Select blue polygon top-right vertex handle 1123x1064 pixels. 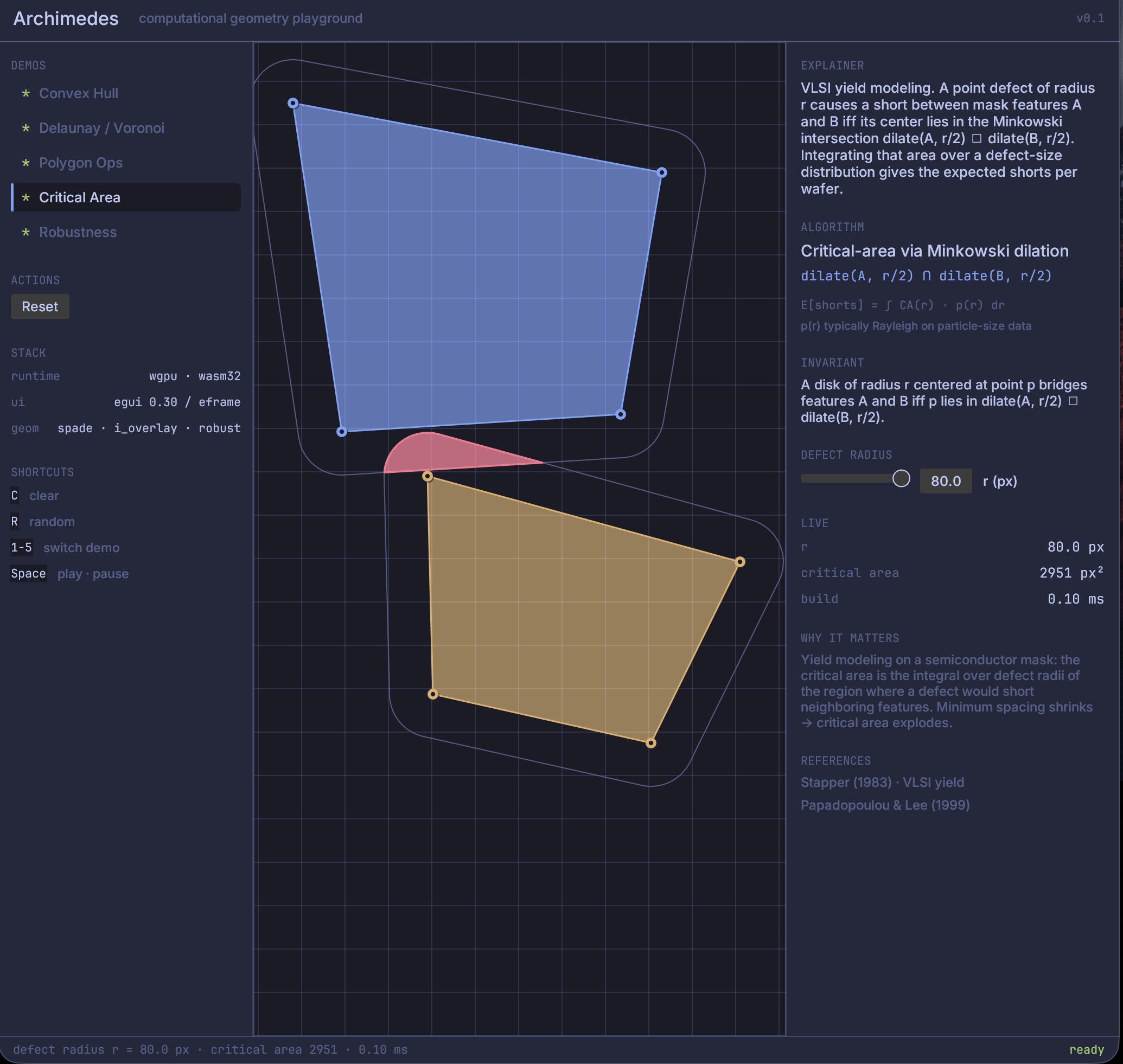click(662, 172)
